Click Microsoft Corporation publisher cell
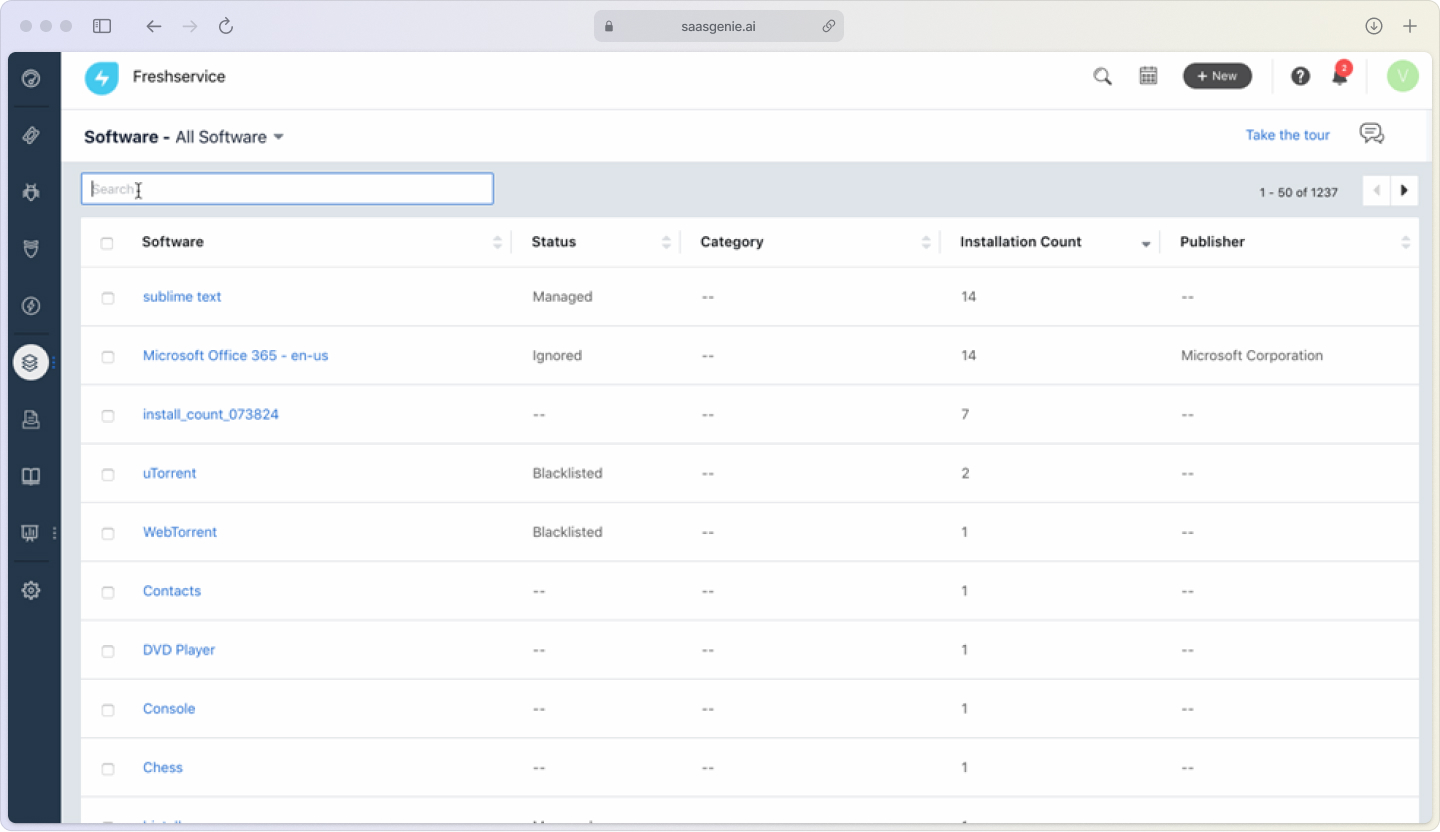 (x=1252, y=355)
